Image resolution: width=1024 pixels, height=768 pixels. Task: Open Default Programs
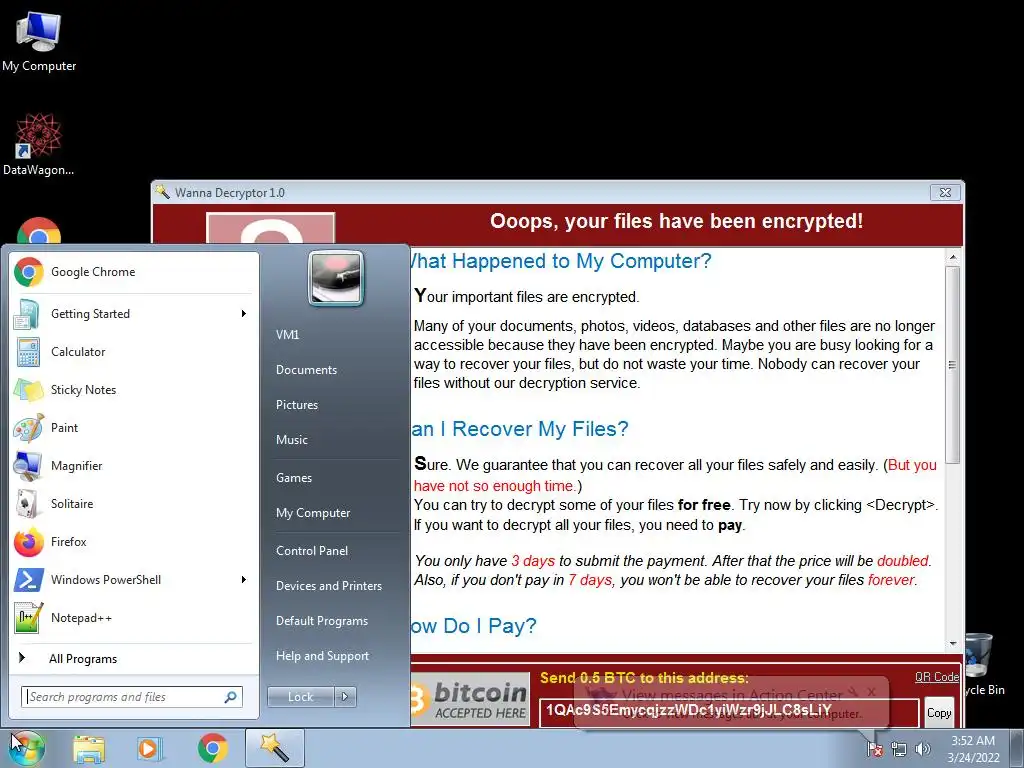point(322,621)
